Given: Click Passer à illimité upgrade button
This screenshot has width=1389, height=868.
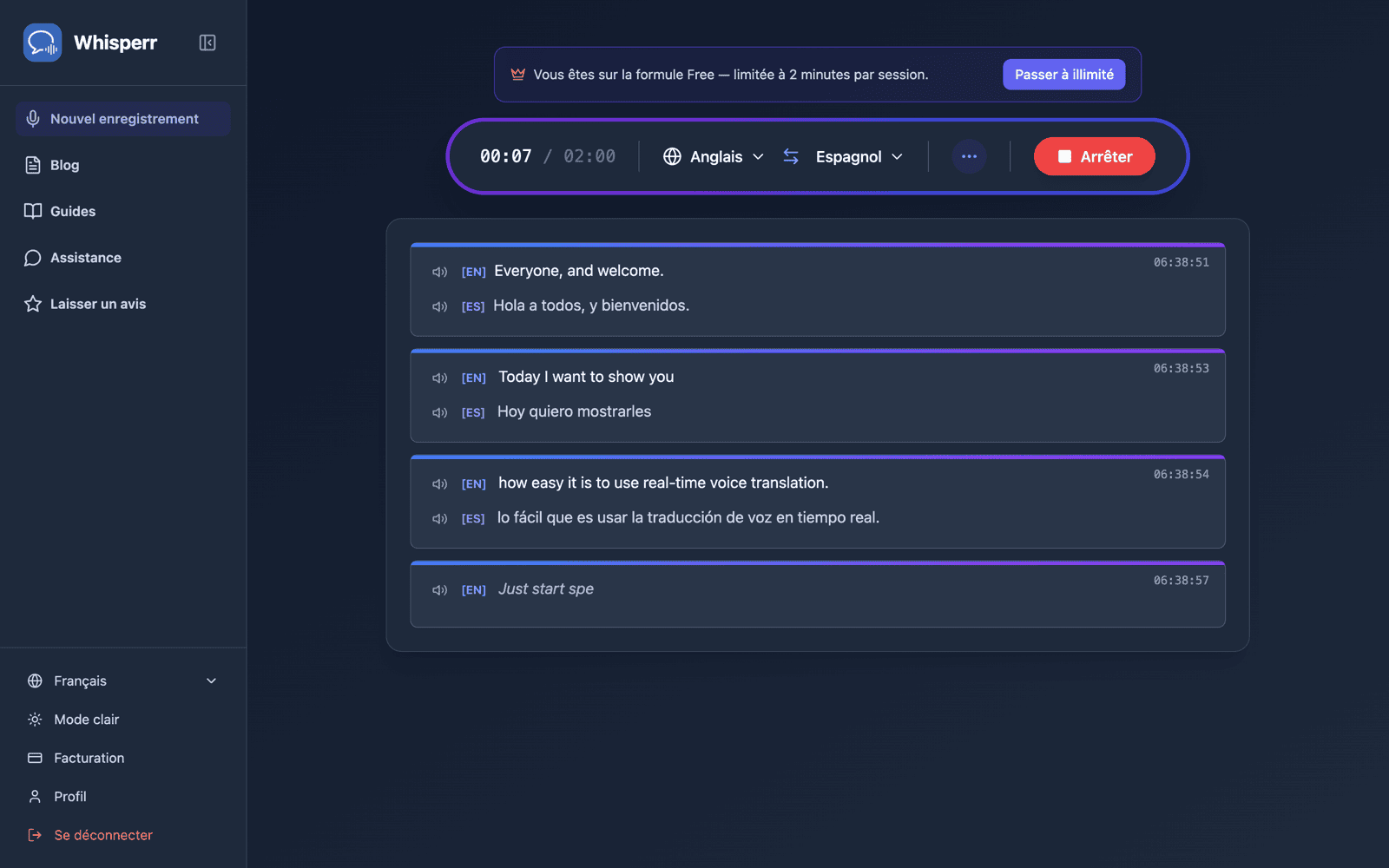Looking at the screenshot, I should pyautogui.click(x=1064, y=75).
